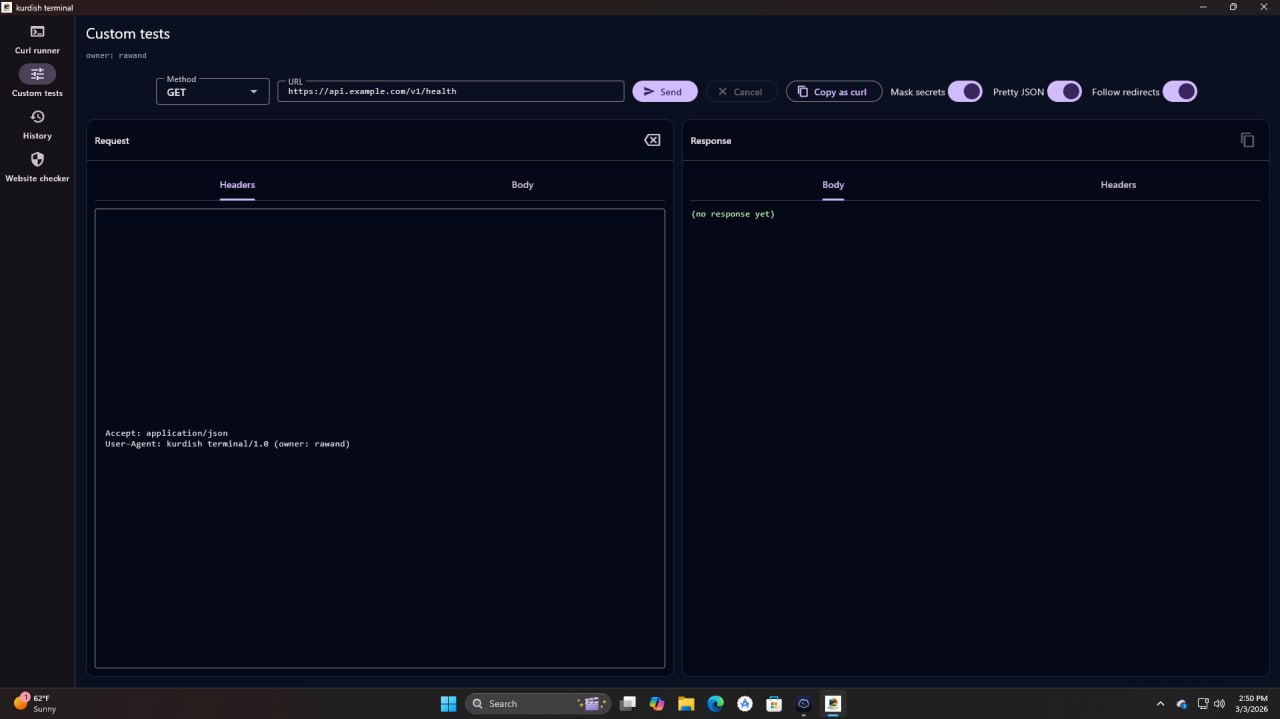
Task: Click the Copy as curl button
Action: click(834, 91)
